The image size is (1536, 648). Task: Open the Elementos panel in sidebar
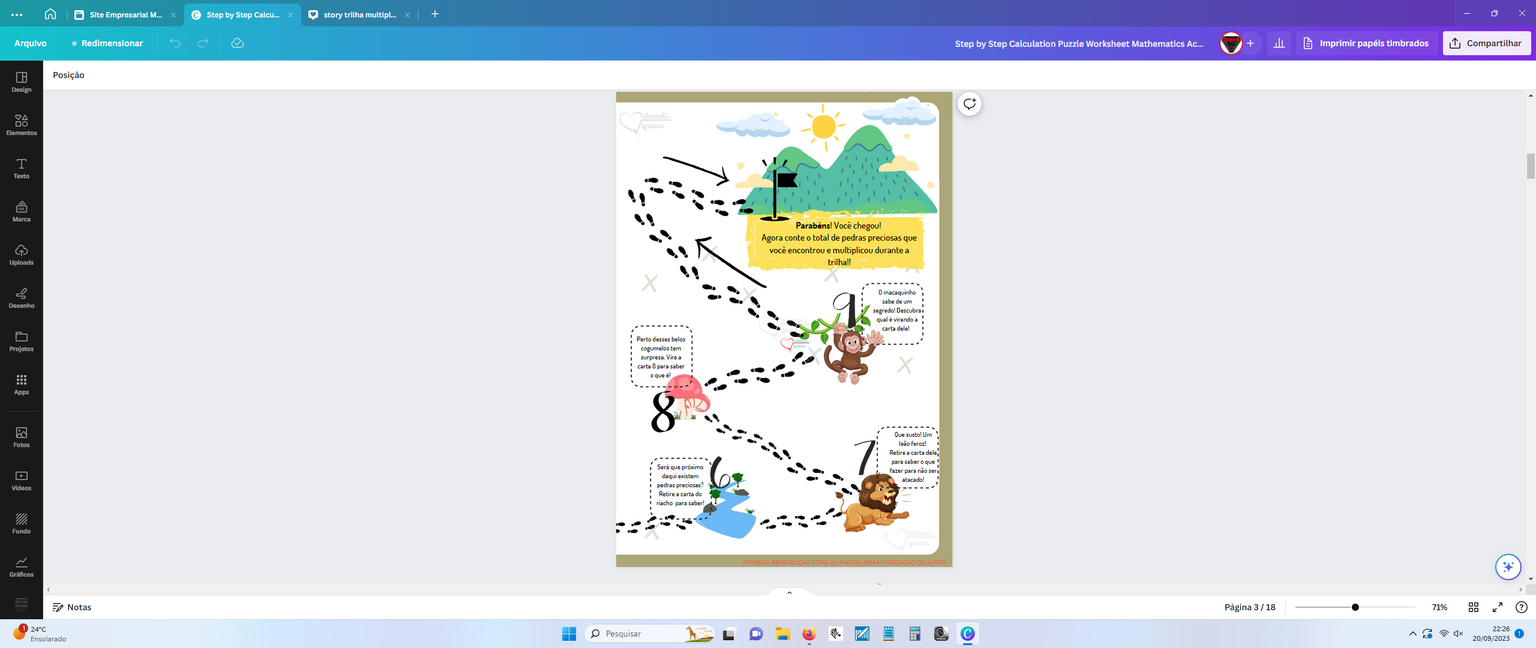point(21,125)
